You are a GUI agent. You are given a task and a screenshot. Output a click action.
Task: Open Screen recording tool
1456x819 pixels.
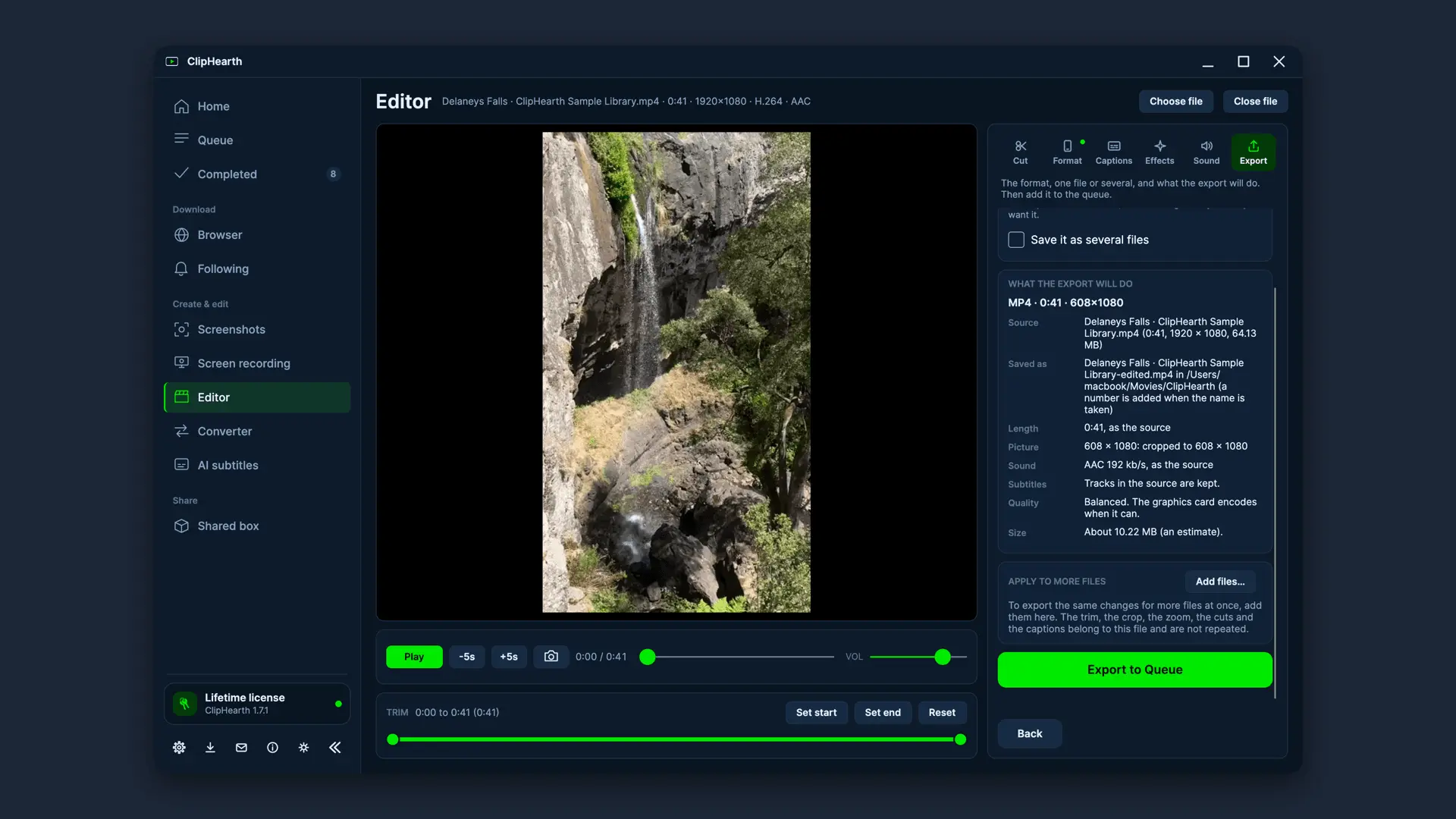(x=257, y=363)
